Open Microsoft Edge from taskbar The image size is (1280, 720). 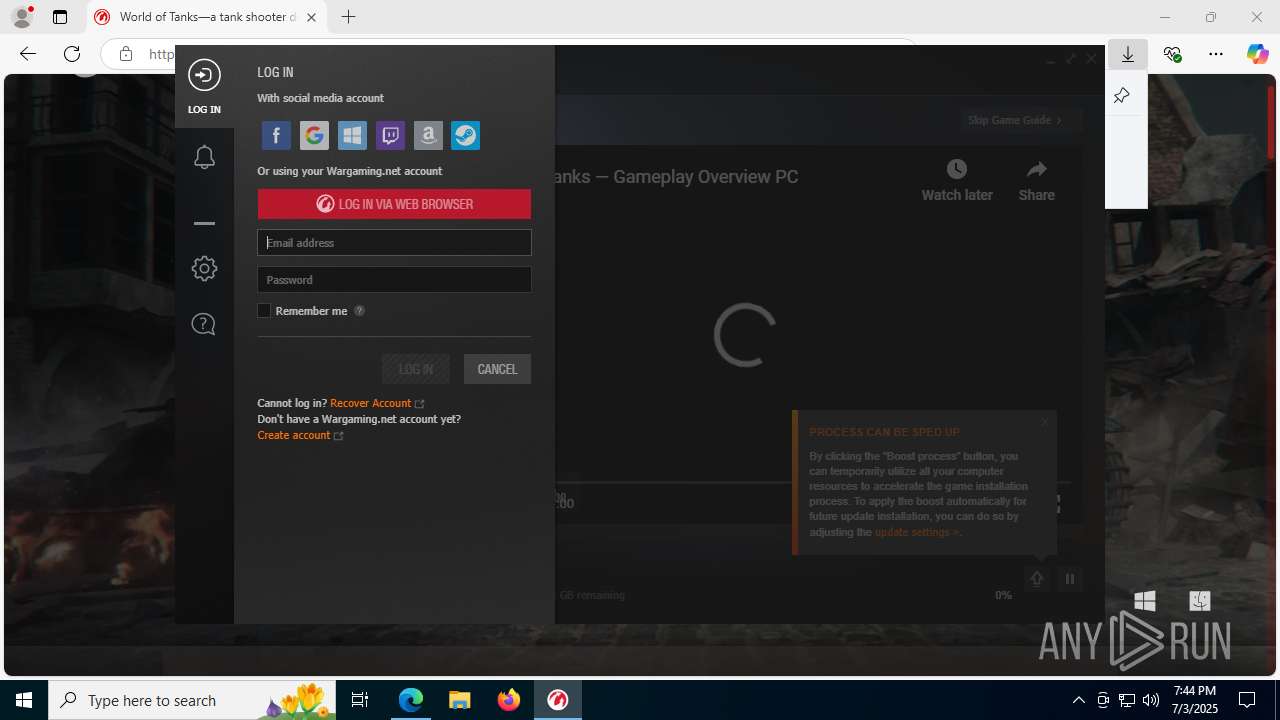[411, 700]
